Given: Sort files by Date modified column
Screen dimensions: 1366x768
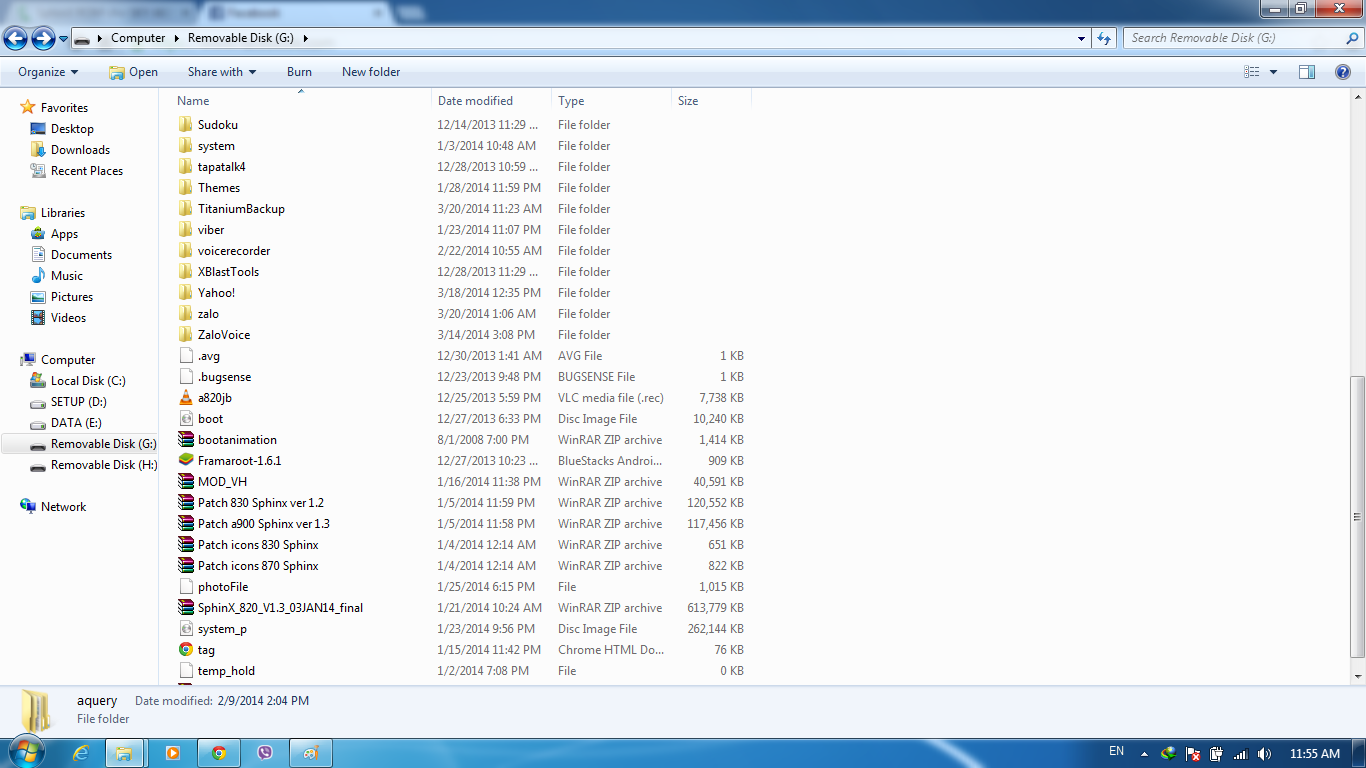Looking at the screenshot, I should click(x=475, y=101).
